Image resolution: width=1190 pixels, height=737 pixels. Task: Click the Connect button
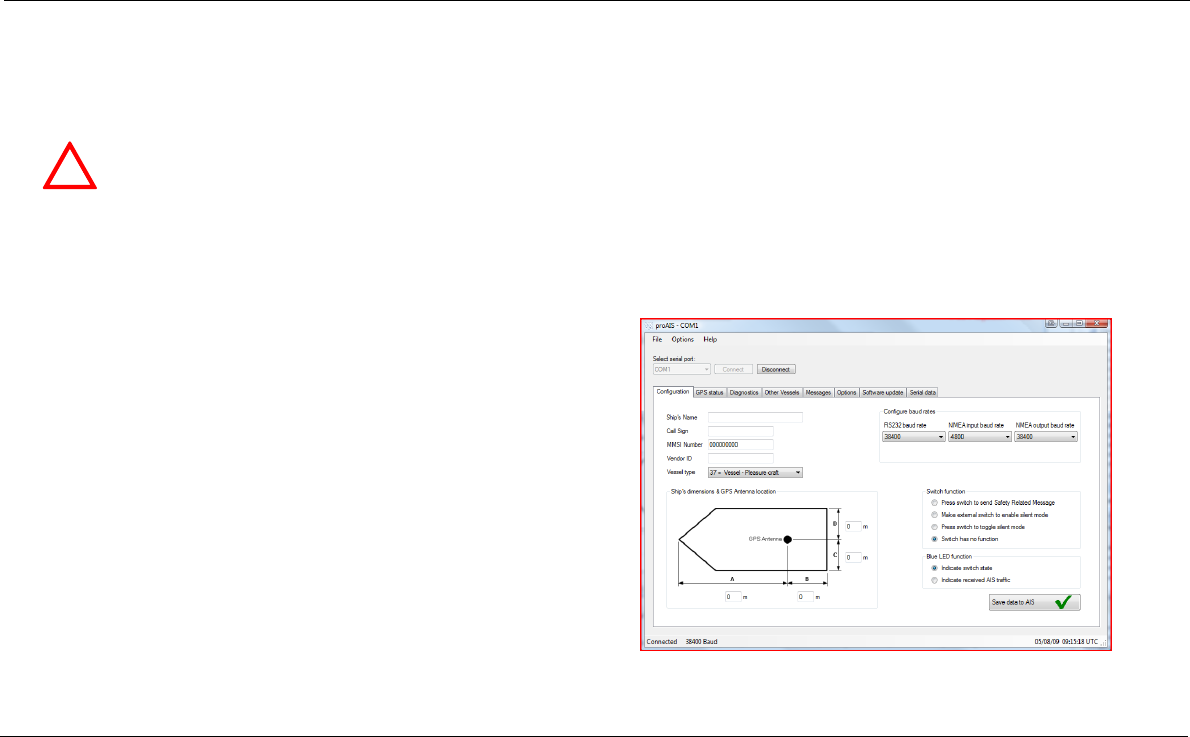[x=733, y=370]
